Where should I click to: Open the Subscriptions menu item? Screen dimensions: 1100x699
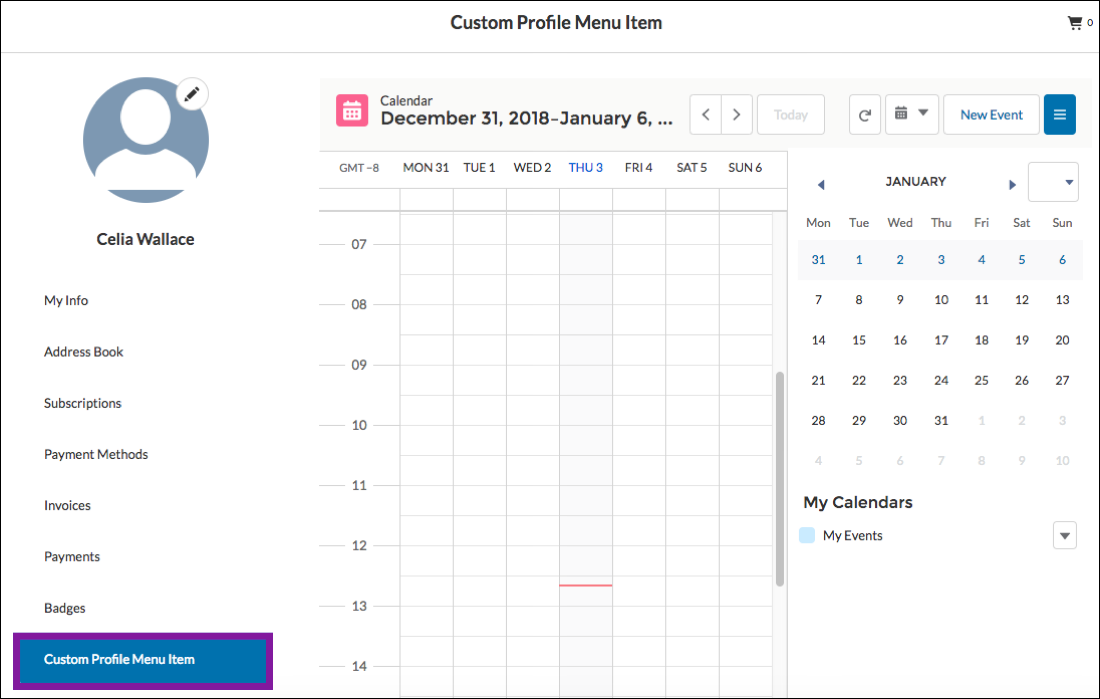point(83,404)
